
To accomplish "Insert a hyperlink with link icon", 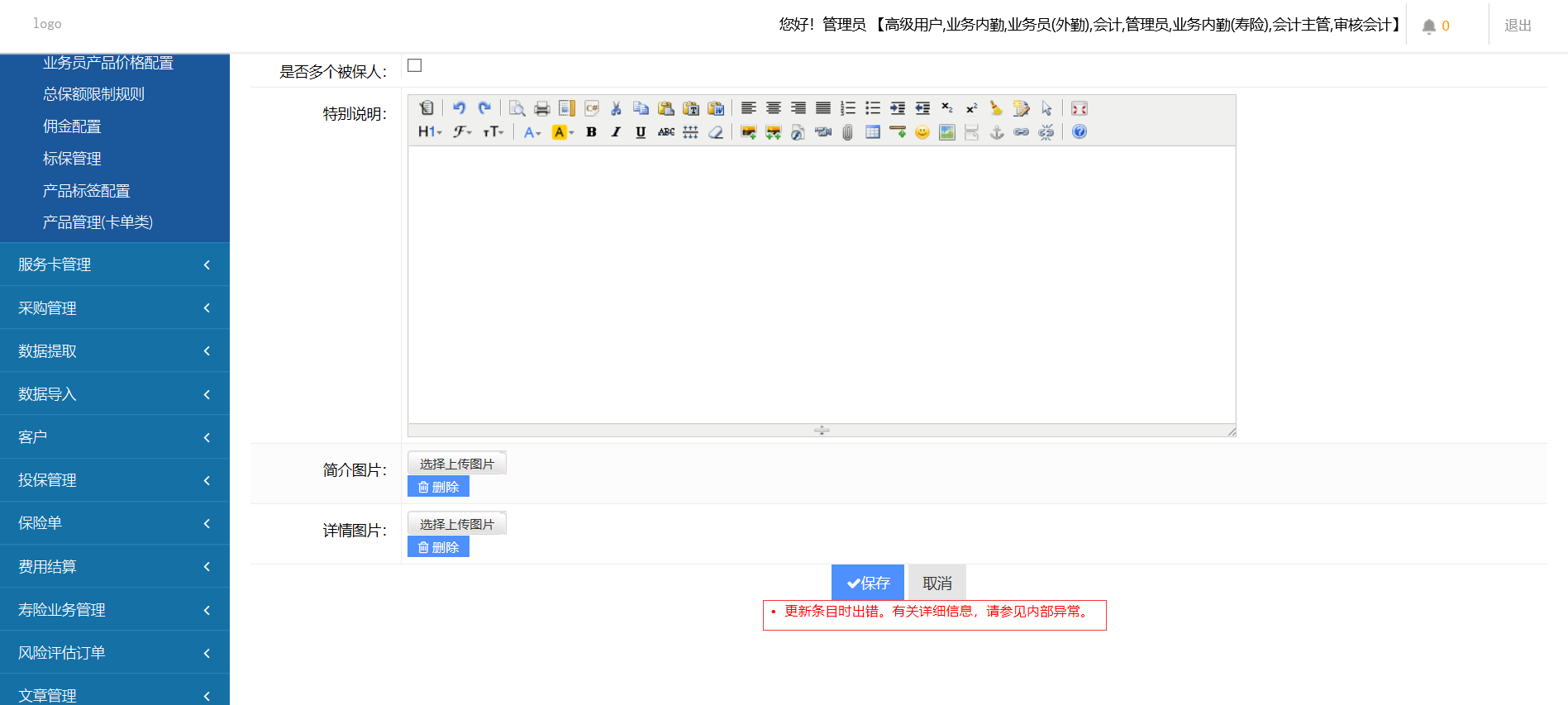I will (1022, 132).
